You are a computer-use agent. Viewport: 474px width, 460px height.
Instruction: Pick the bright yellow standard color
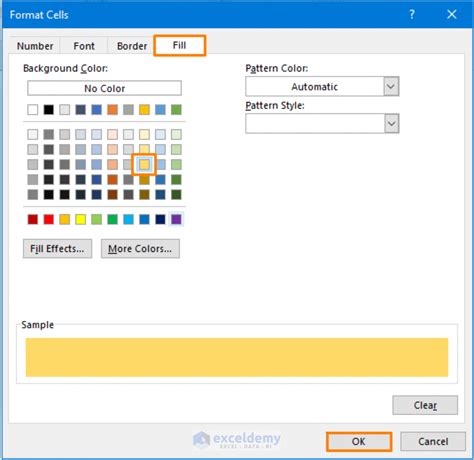click(x=80, y=219)
